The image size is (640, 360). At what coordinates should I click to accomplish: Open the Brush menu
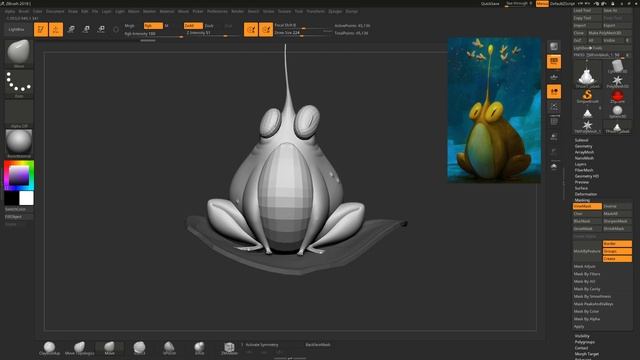pos(24,11)
